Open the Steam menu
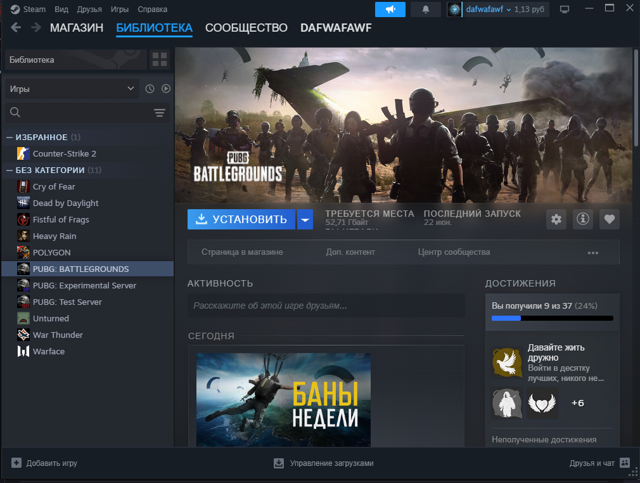This screenshot has width=640, height=483. point(34,9)
